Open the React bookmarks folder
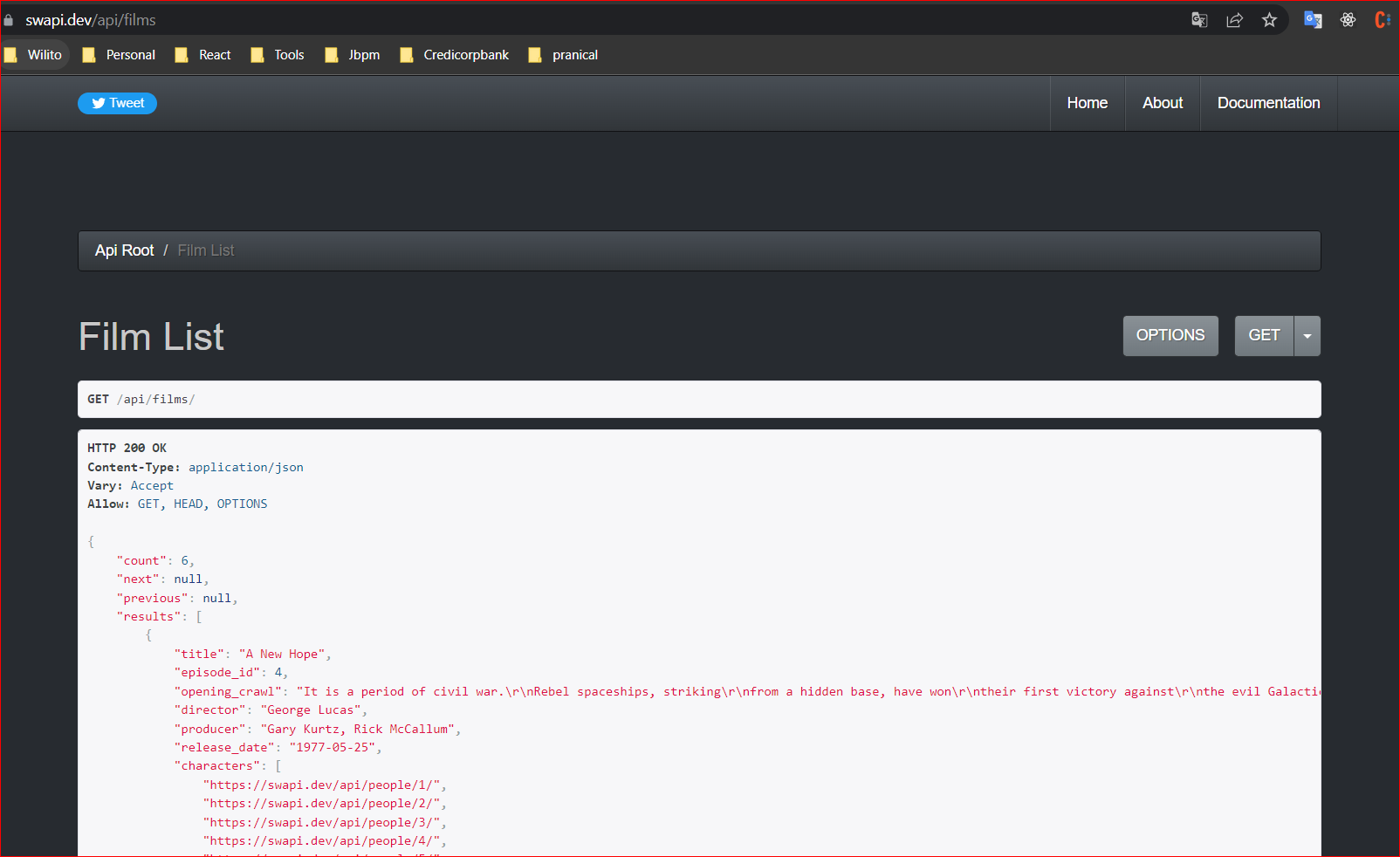This screenshot has width=1400, height=857. pyautogui.click(x=202, y=55)
